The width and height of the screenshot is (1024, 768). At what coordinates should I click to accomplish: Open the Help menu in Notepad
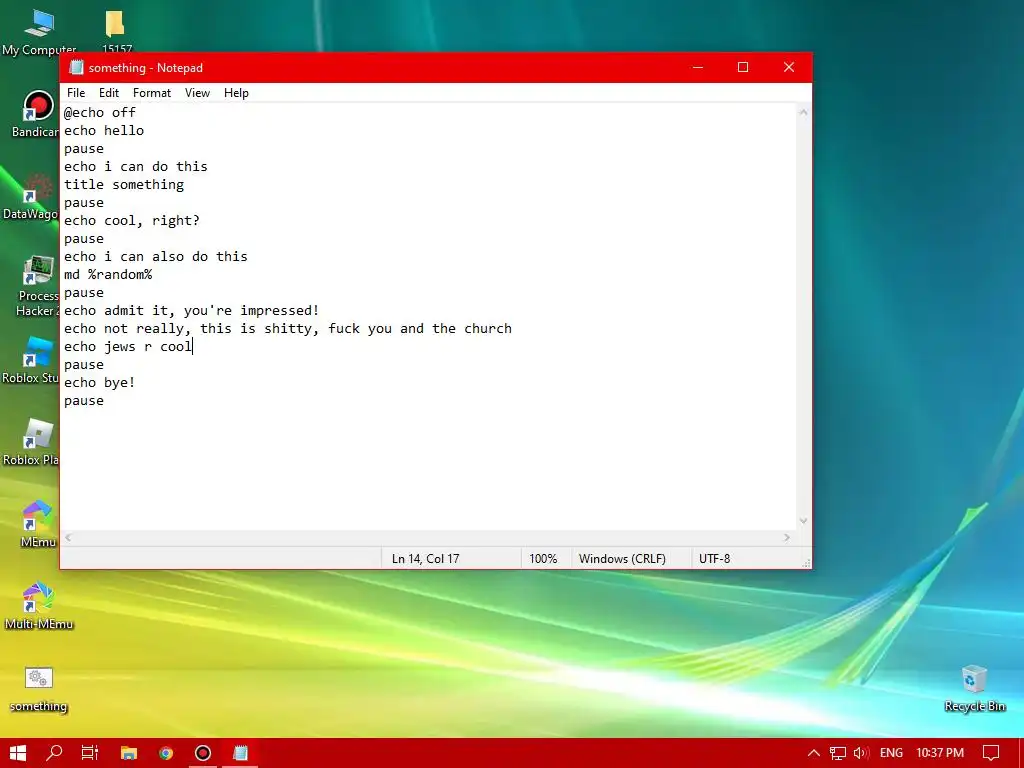[x=236, y=93]
